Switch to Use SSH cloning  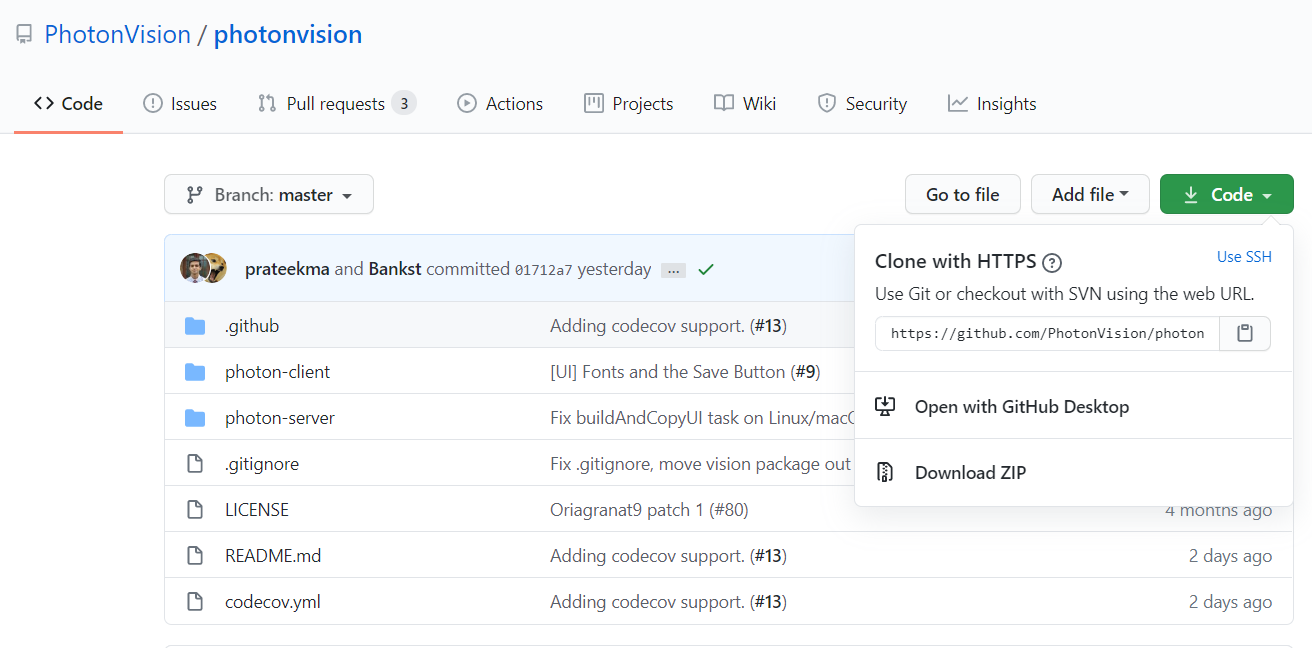(x=1244, y=257)
